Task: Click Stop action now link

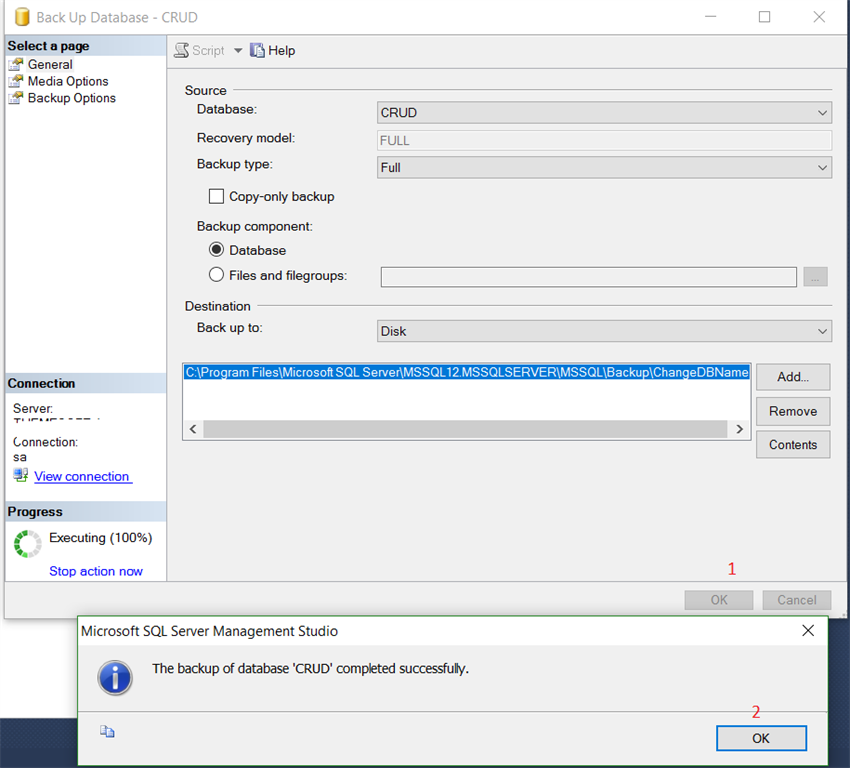Action: pos(96,571)
